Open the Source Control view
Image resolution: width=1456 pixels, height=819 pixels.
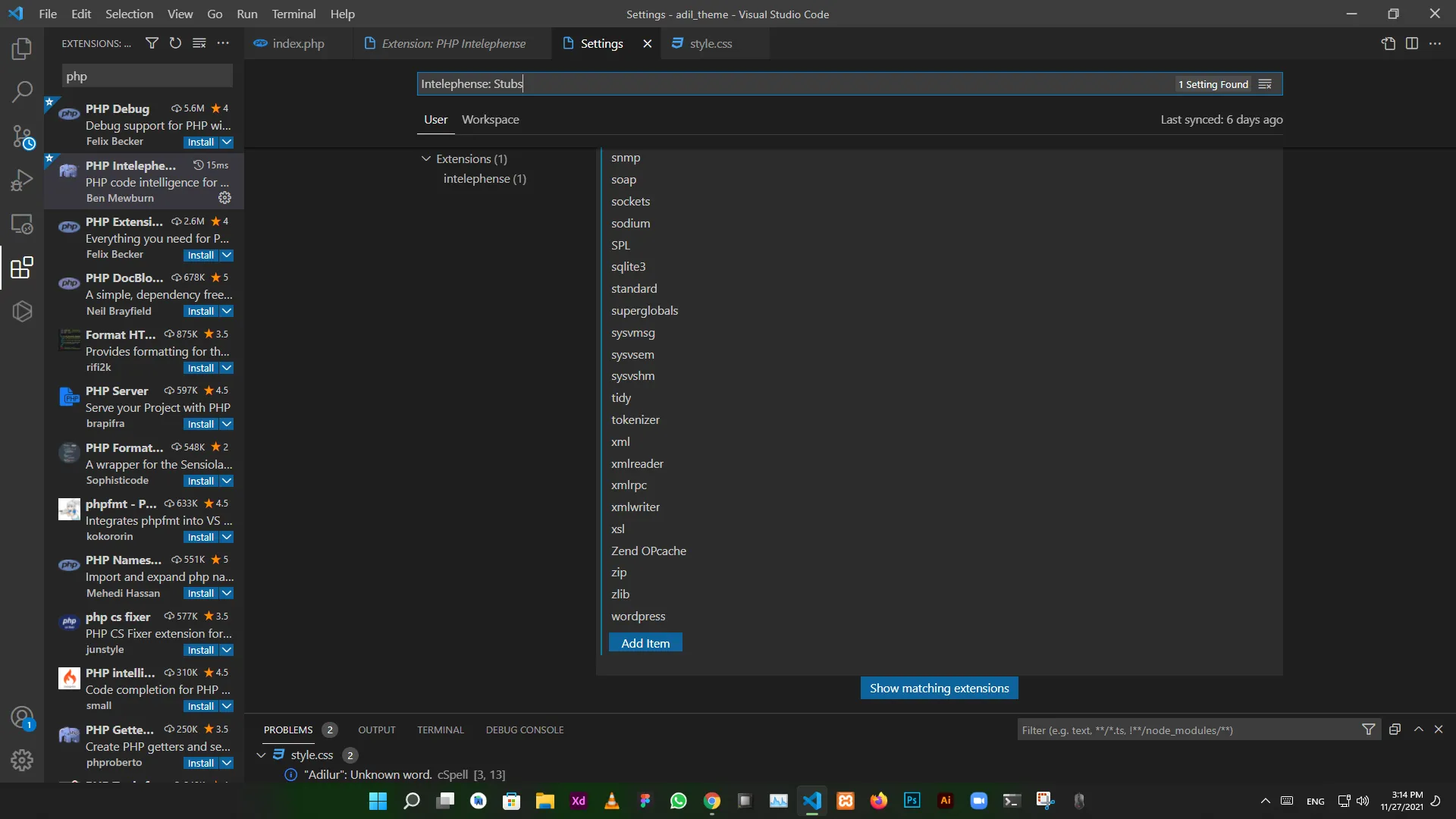click(22, 137)
